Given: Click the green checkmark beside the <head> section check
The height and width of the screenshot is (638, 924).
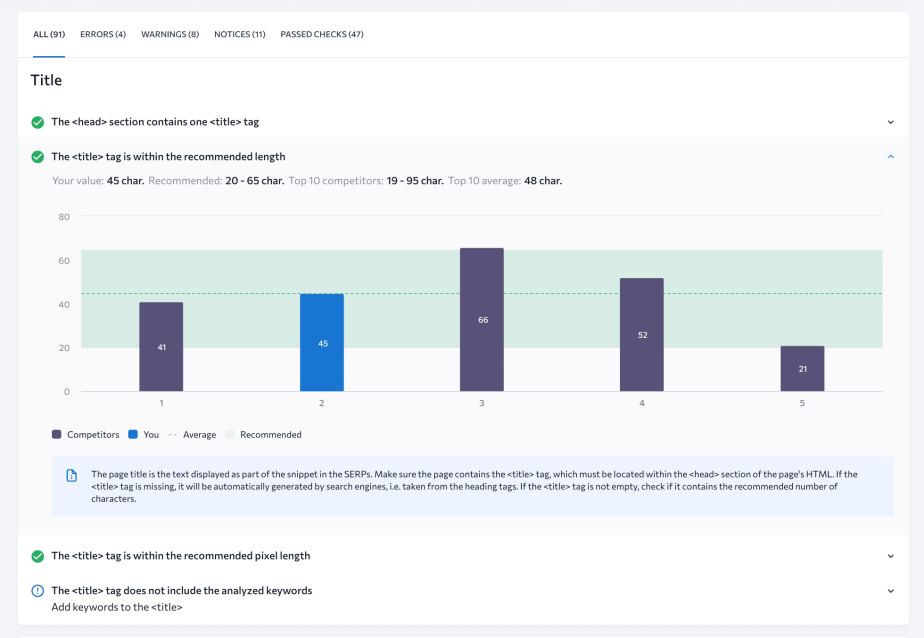Looking at the screenshot, I should coord(36,121).
